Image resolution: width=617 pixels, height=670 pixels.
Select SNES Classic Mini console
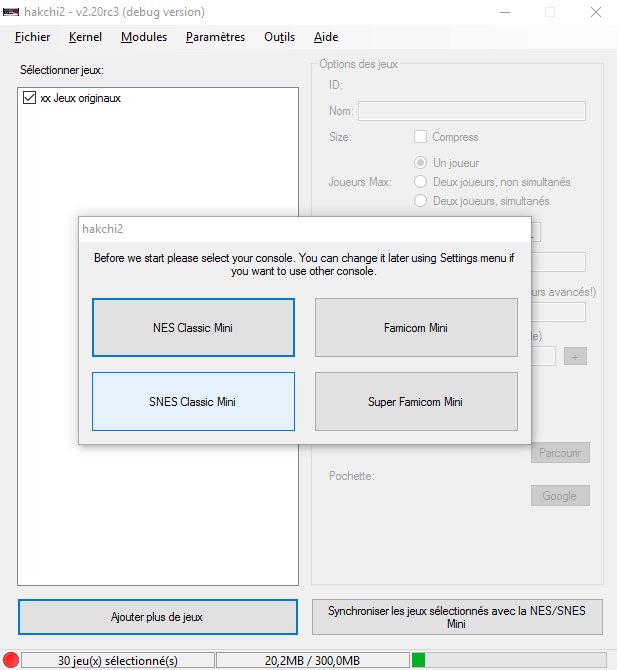[193, 401]
